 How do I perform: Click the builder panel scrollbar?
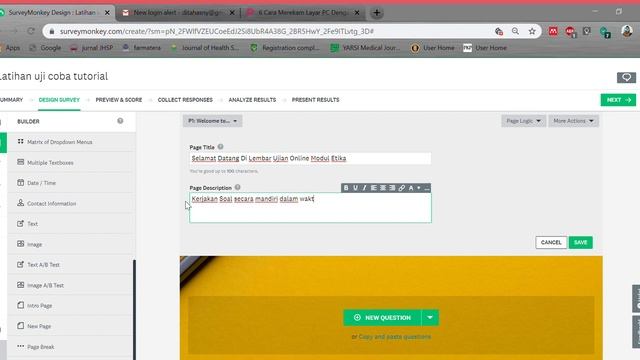pos(134,309)
